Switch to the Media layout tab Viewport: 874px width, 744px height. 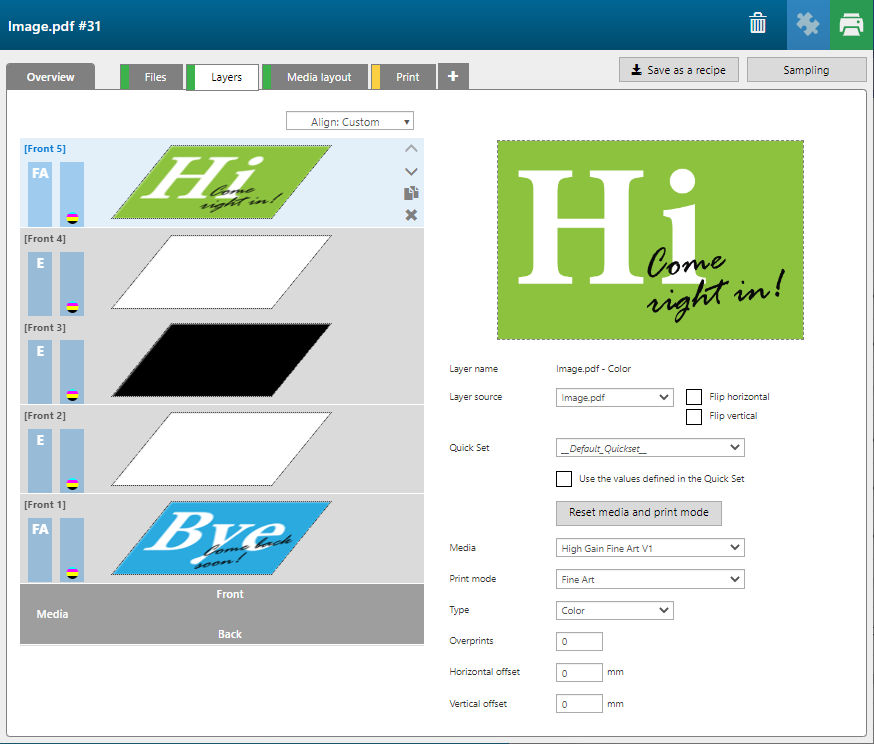(x=318, y=77)
